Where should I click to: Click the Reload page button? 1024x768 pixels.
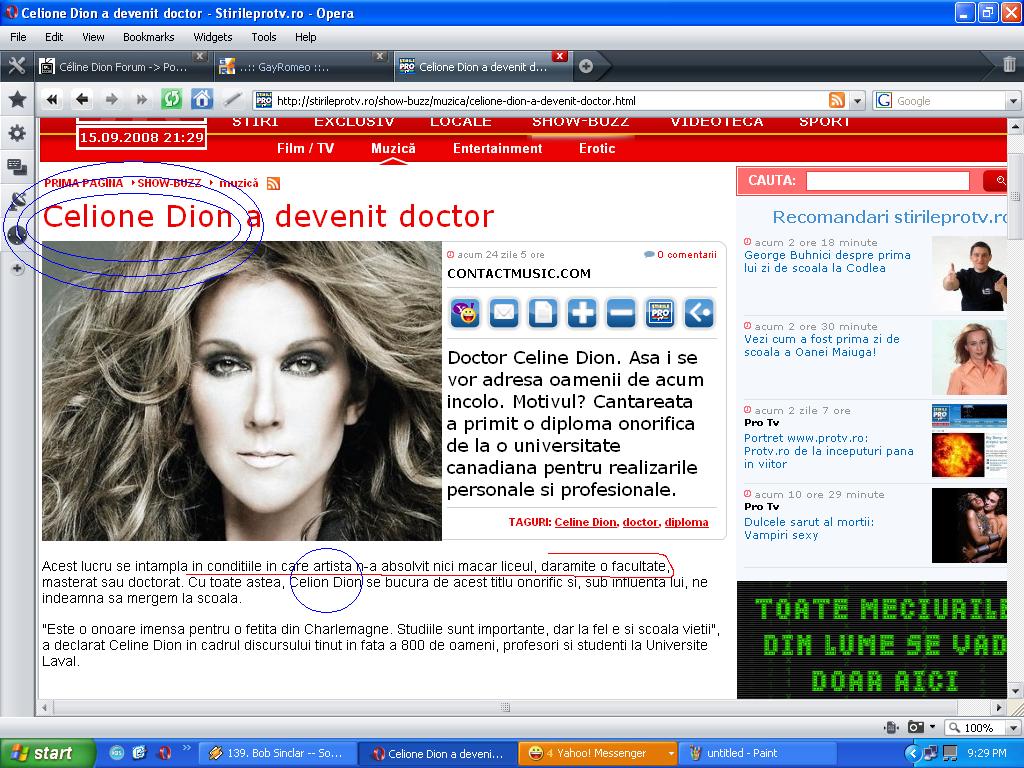(x=171, y=99)
